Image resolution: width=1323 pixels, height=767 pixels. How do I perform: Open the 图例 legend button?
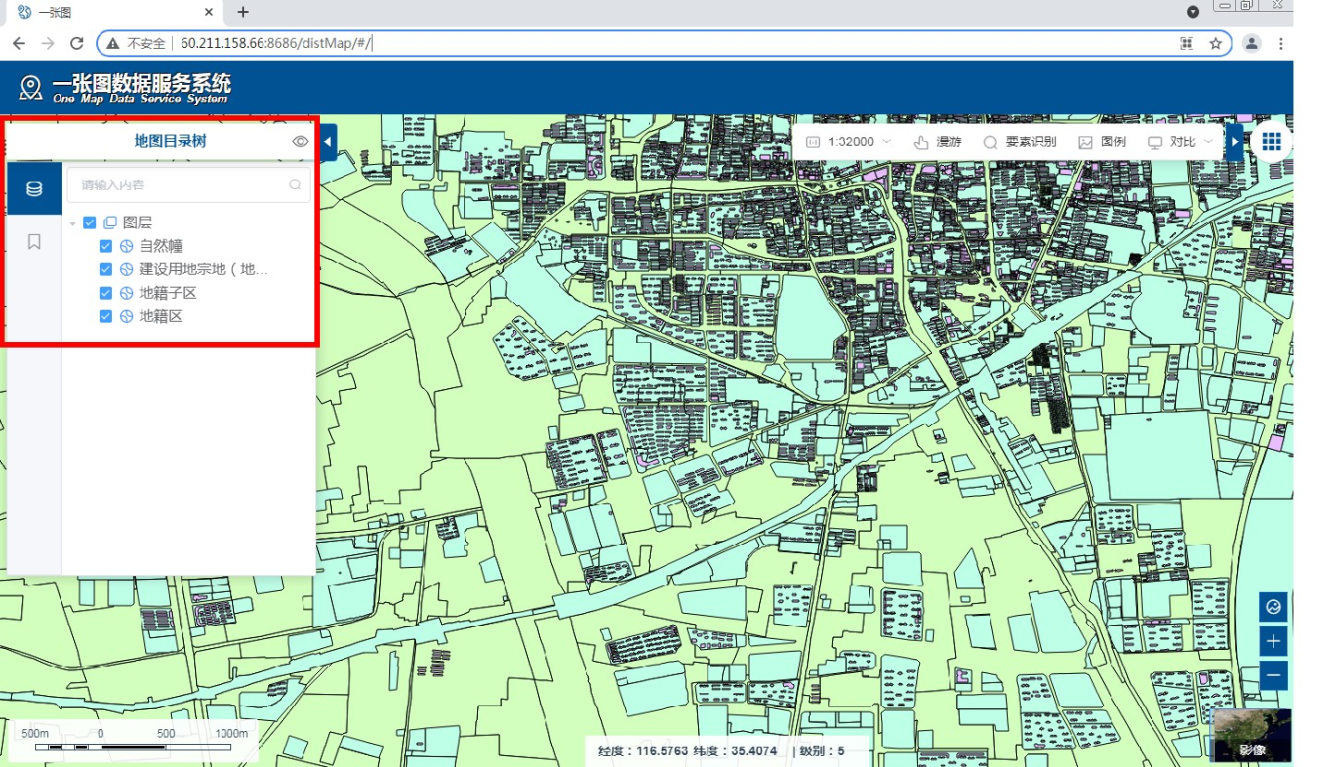coord(1102,142)
